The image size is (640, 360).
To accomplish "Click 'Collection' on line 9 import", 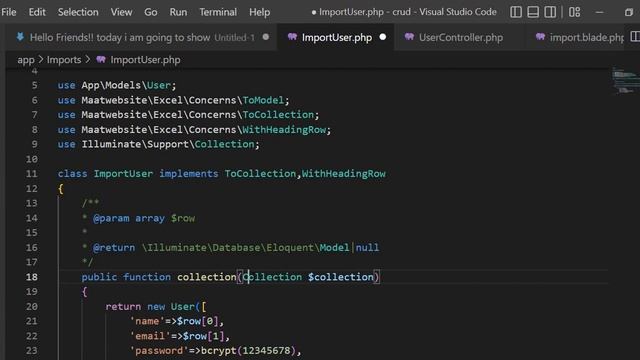I will coord(224,144).
